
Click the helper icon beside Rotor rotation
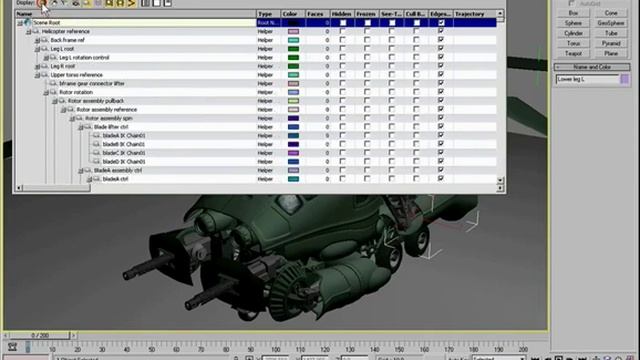coord(53,92)
